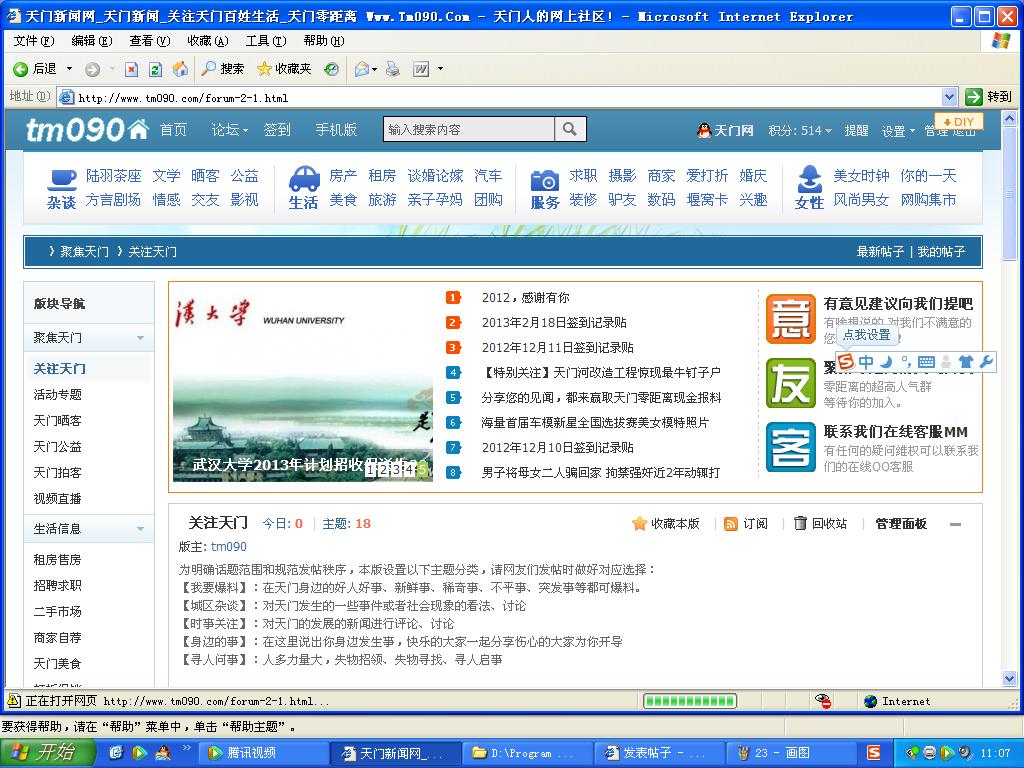The height and width of the screenshot is (768, 1024).
Task: Click the 订阅 RSS feed icon
Action: (731, 524)
